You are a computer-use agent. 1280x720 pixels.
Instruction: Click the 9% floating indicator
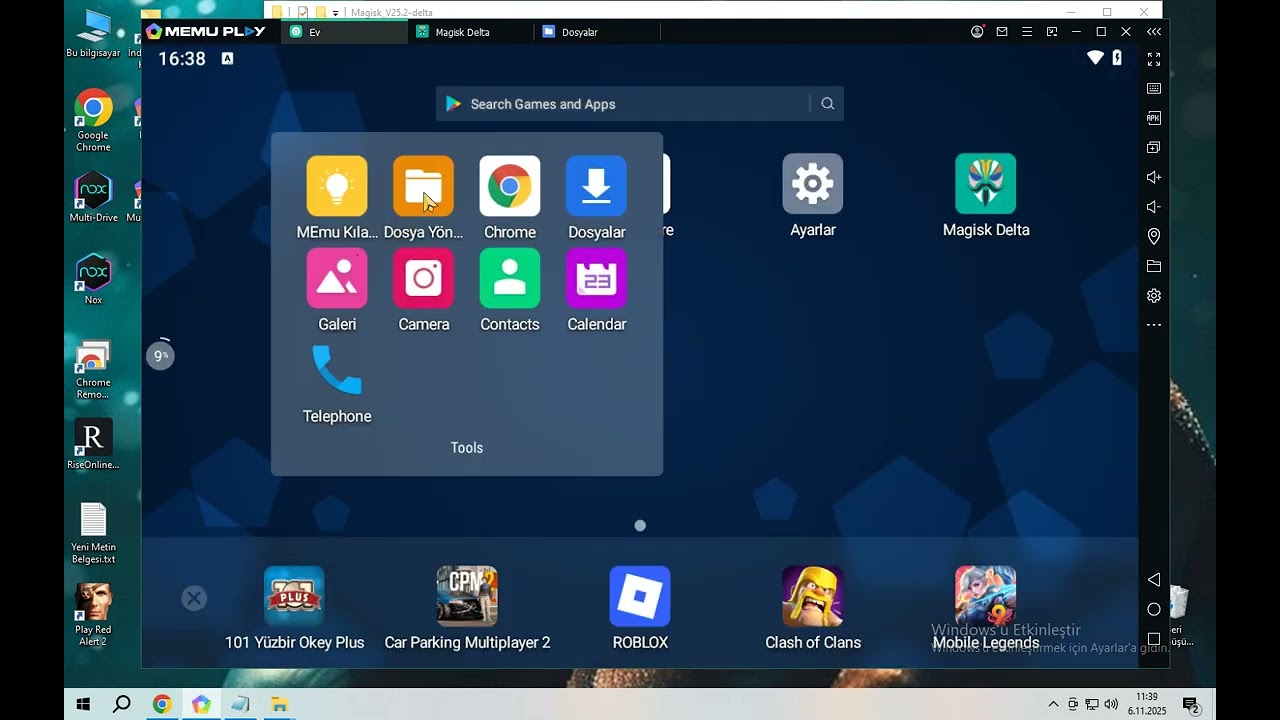(160, 355)
